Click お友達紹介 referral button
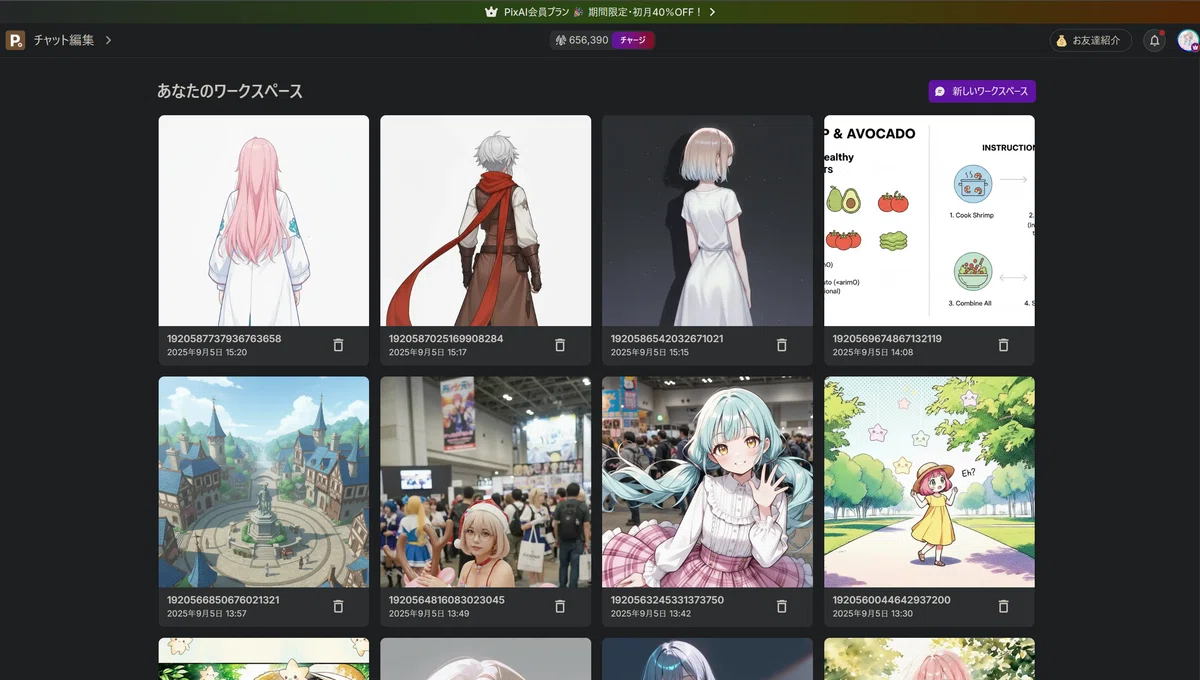Viewport: 1200px width, 680px height. [1091, 41]
